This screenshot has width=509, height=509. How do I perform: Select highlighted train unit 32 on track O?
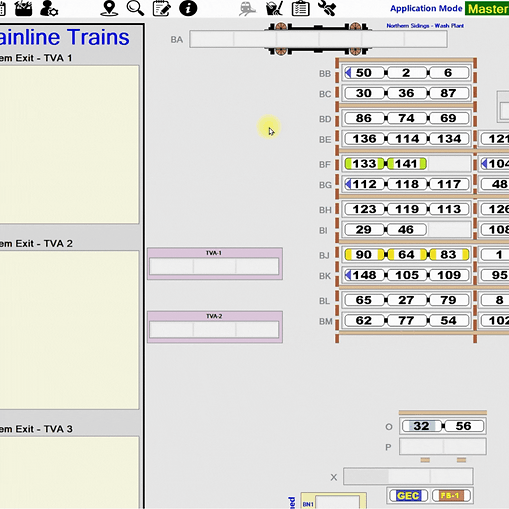pyautogui.click(x=422, y=426)
